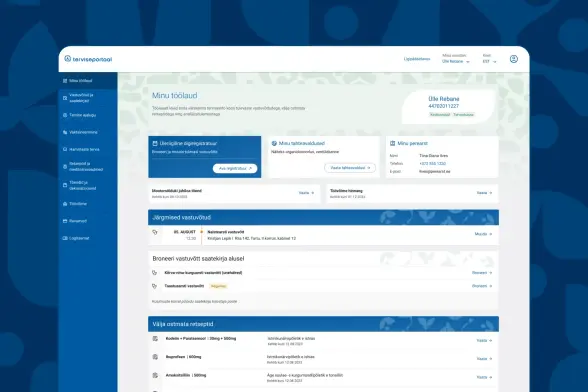Screen dimensions: 588x392
Task: Click the prescription icon for Kodeiin + Paratsetamool
Action: [155, 339]
